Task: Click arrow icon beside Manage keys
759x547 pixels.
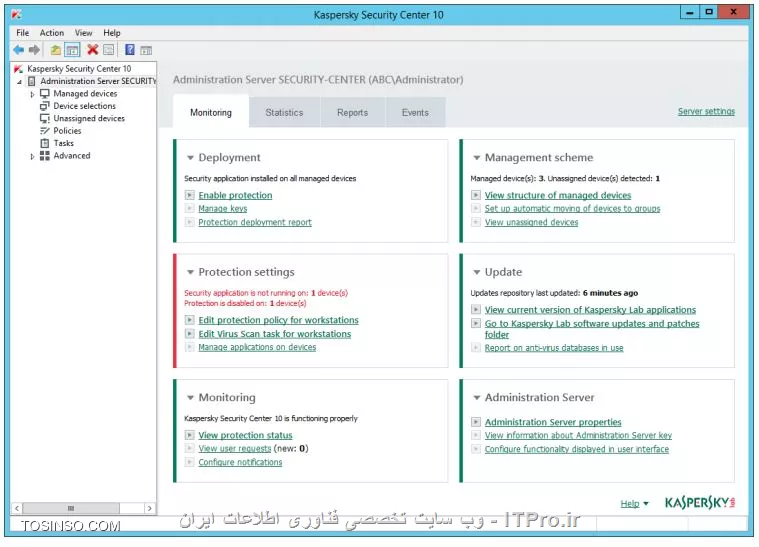Action: coord(190,209)
